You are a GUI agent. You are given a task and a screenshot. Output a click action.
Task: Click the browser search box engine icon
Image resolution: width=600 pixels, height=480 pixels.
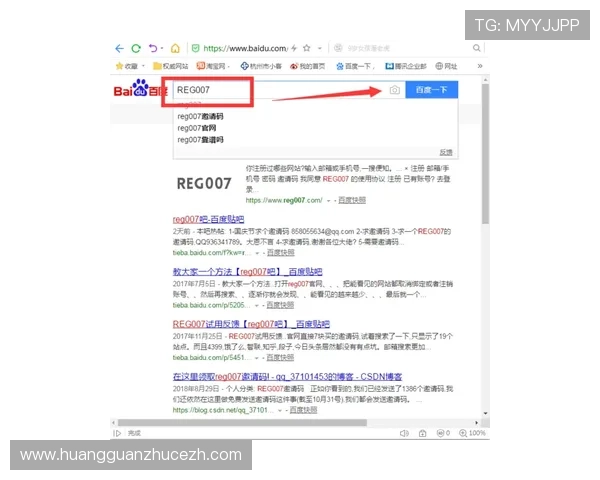pos(338,48)
